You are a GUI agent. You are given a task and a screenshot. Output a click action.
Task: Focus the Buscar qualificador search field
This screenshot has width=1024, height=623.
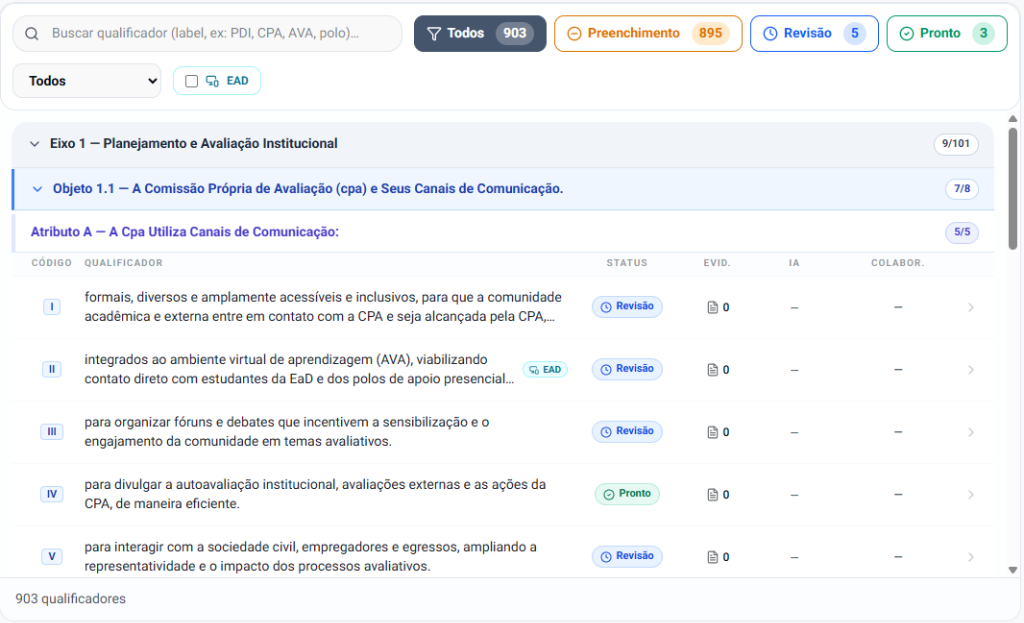tap(208, 33)
